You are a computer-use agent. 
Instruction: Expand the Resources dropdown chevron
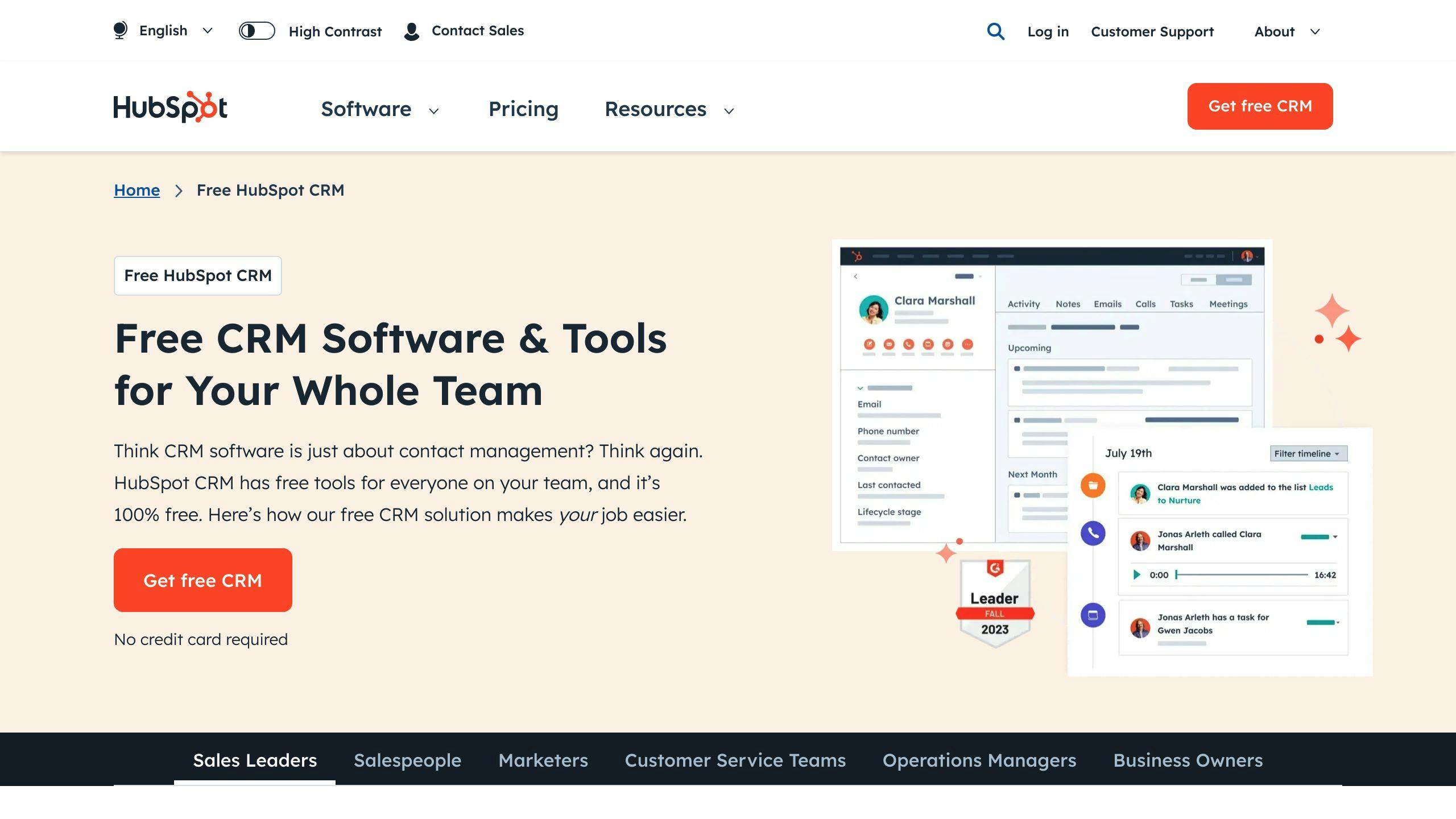click(x=729, y=111)
